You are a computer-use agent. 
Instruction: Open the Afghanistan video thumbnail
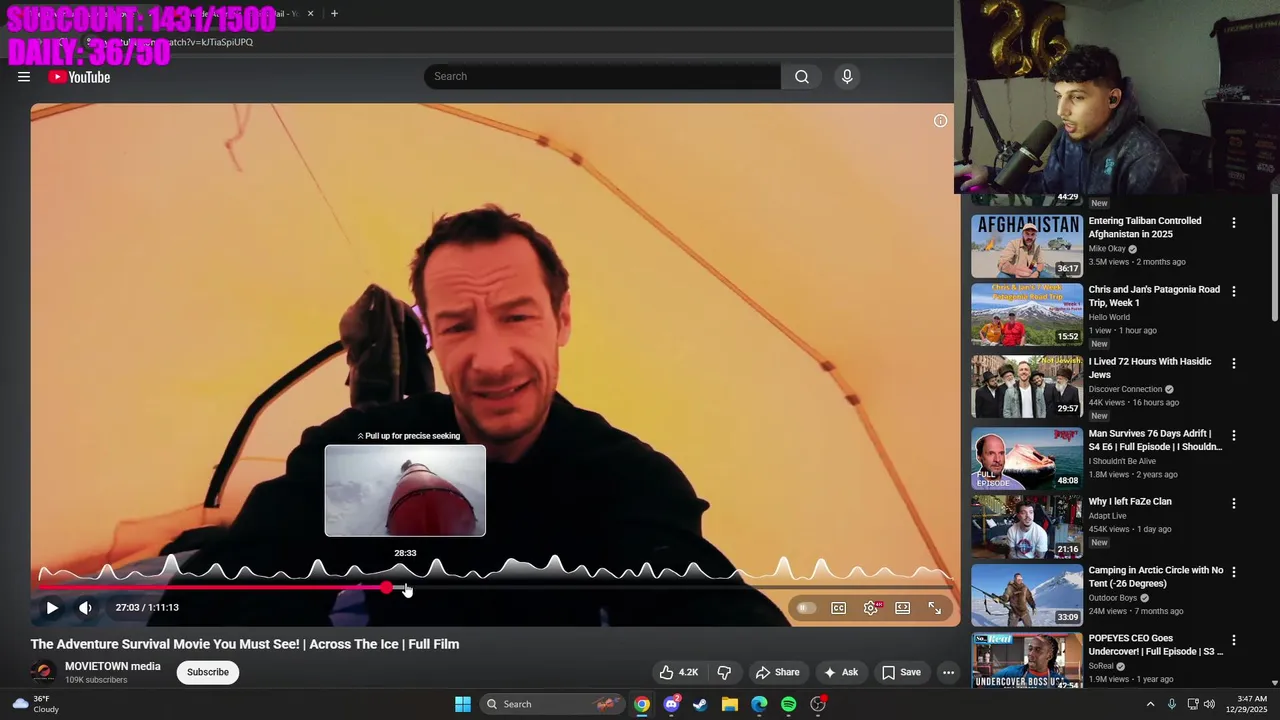coord(1027,246)
